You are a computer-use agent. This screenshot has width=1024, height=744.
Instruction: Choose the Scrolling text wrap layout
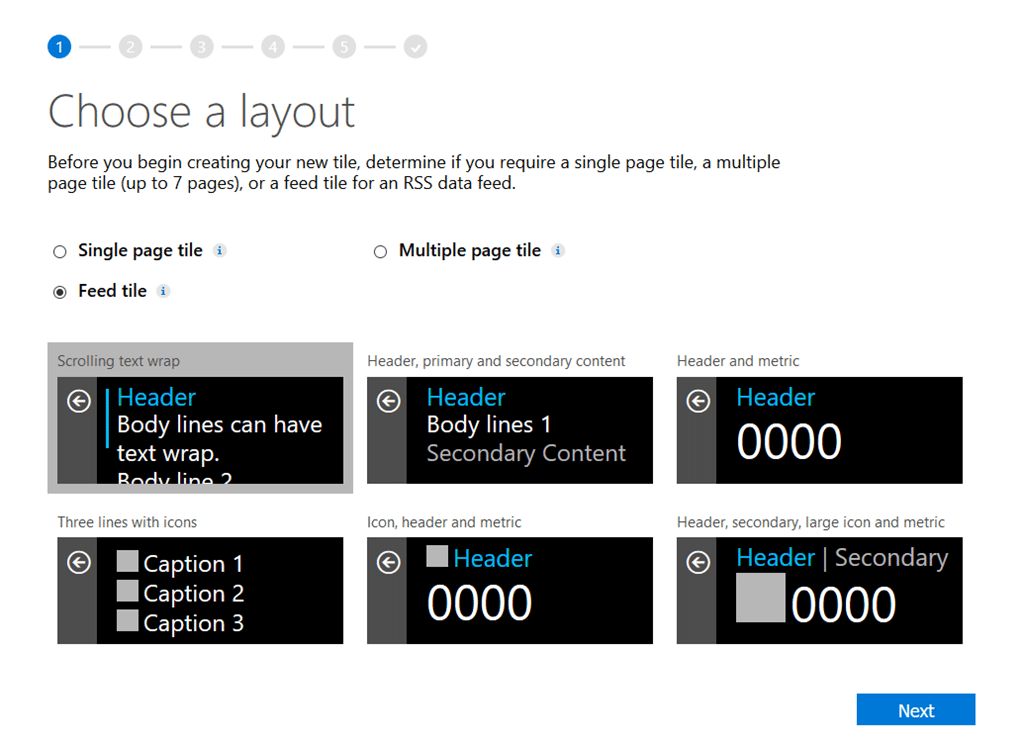click(200, 430)
